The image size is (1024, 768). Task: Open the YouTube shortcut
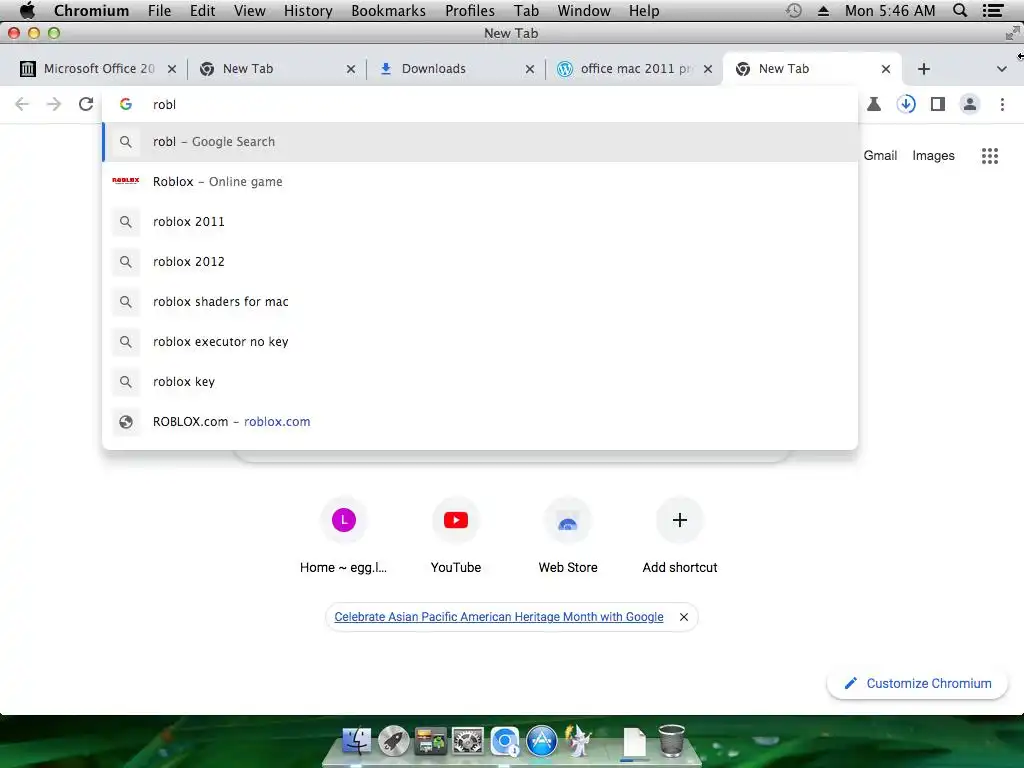point(456,537)
